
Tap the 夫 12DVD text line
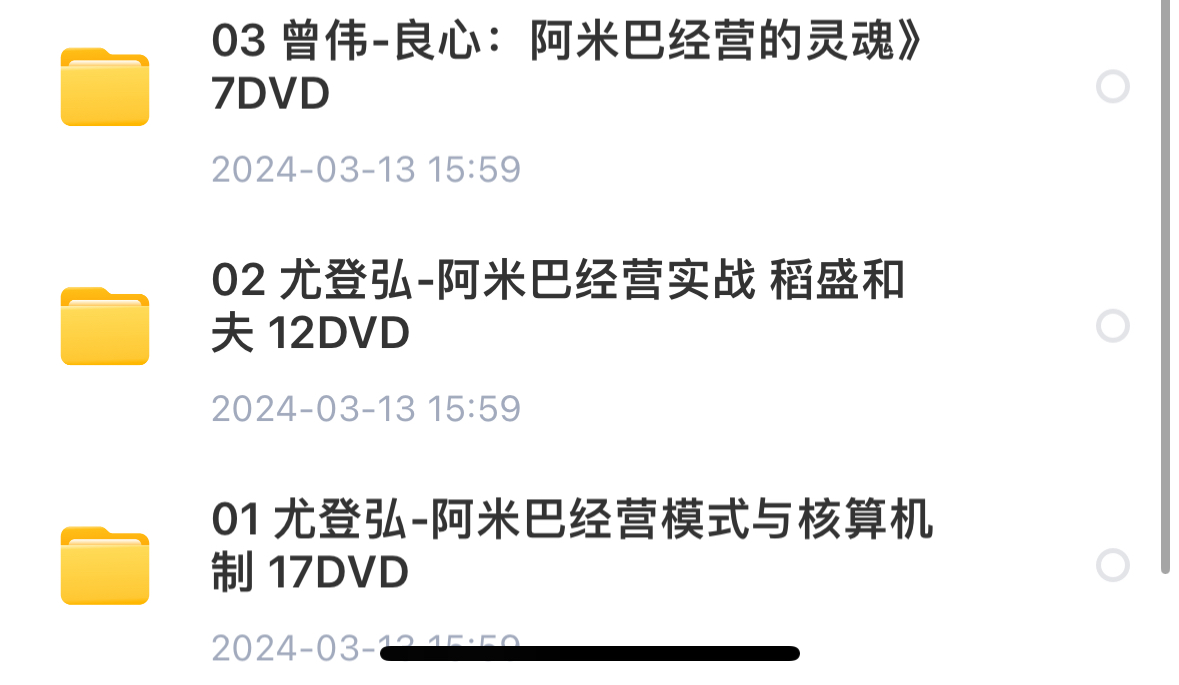(x=310, y=333)
